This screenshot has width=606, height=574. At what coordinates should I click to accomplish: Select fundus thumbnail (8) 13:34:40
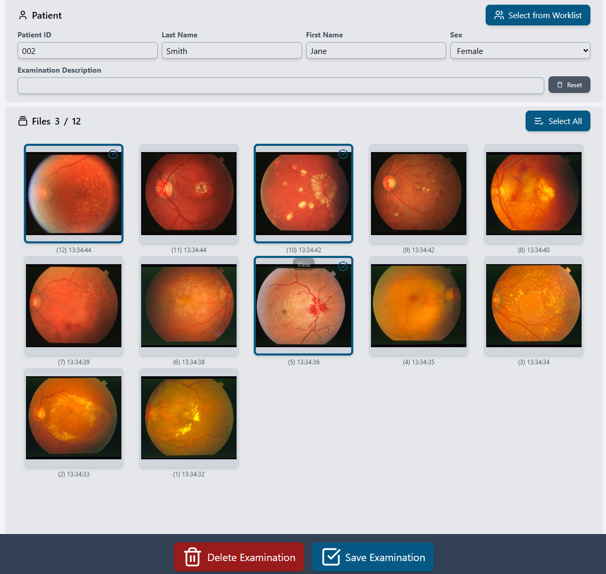tap(534, 194)
